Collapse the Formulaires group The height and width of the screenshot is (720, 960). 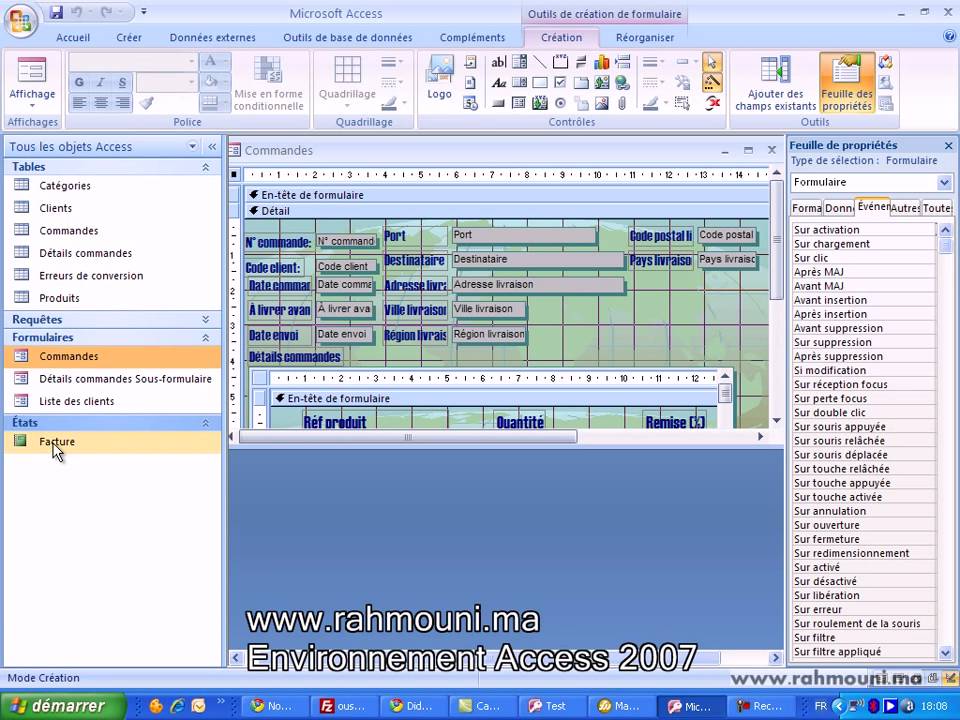click(x=206, y=337)
